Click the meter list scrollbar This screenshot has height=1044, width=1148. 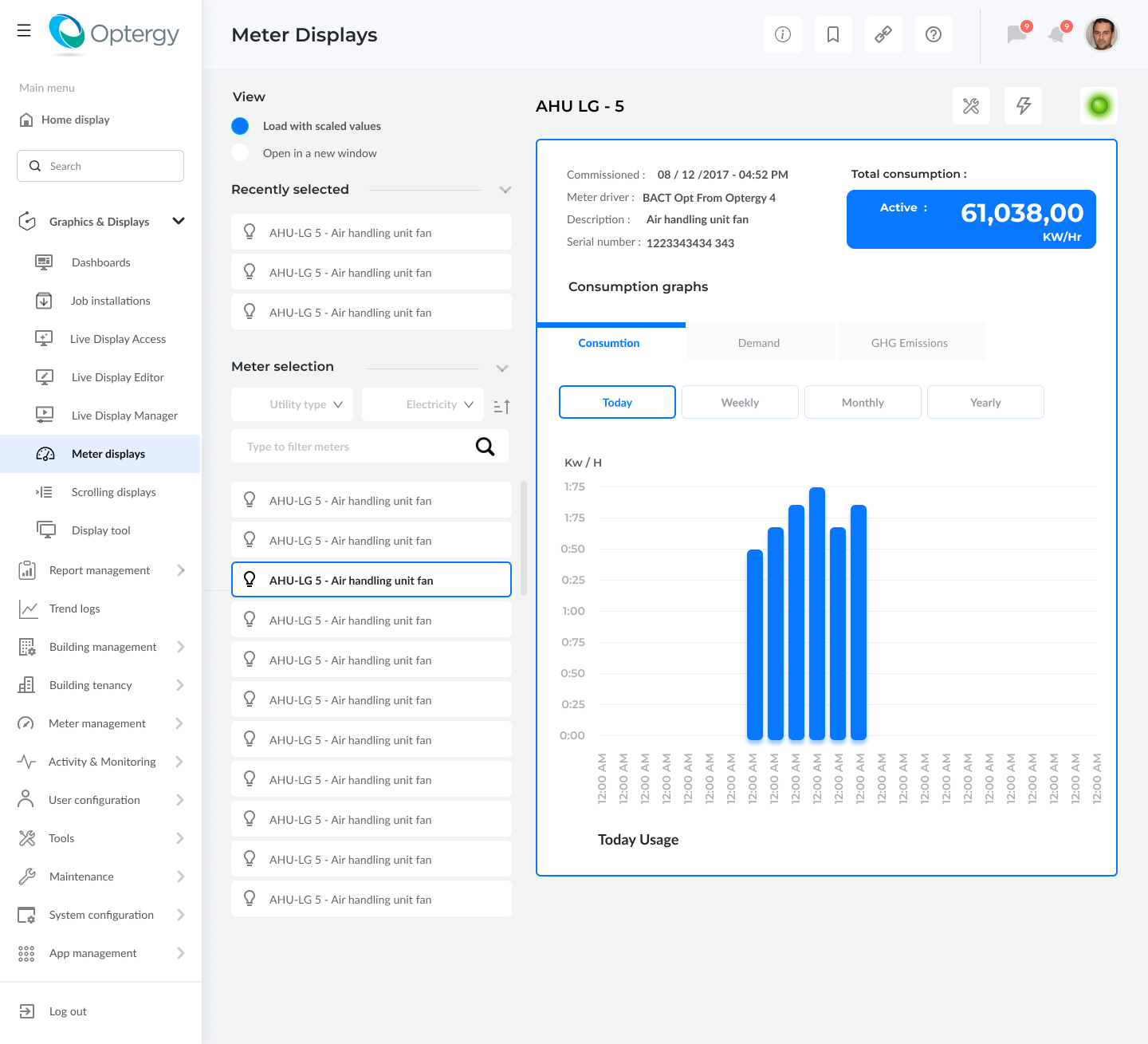pos(524,538)
